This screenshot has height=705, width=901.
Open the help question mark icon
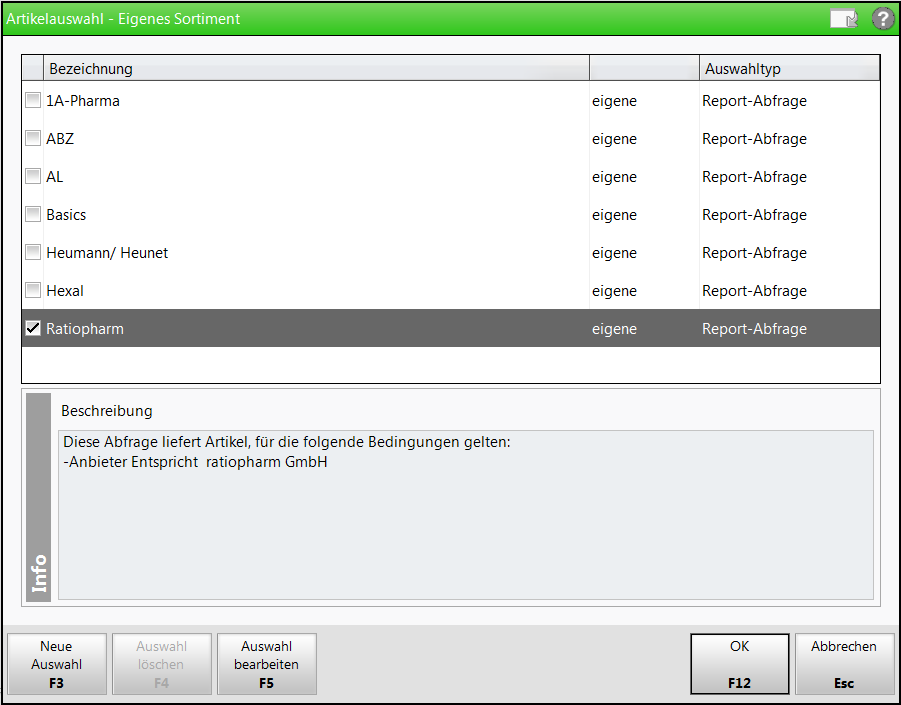coord(883,19)
